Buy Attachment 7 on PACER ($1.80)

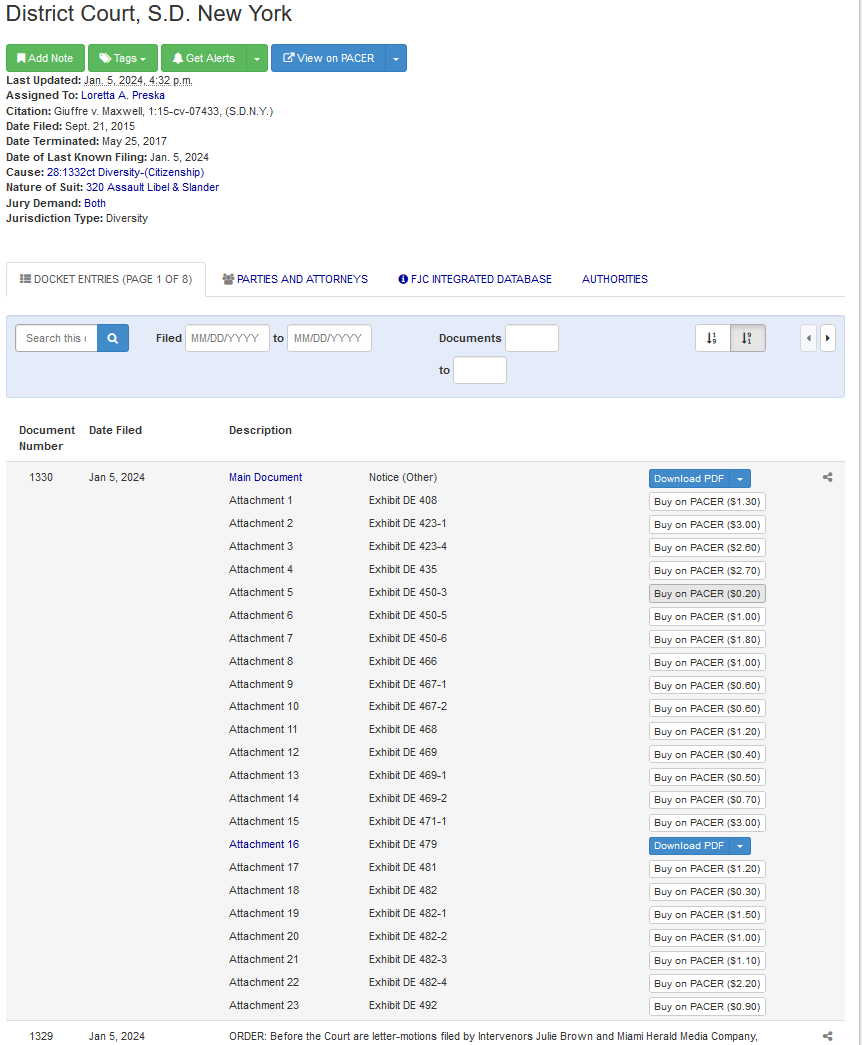coord(707,640)
